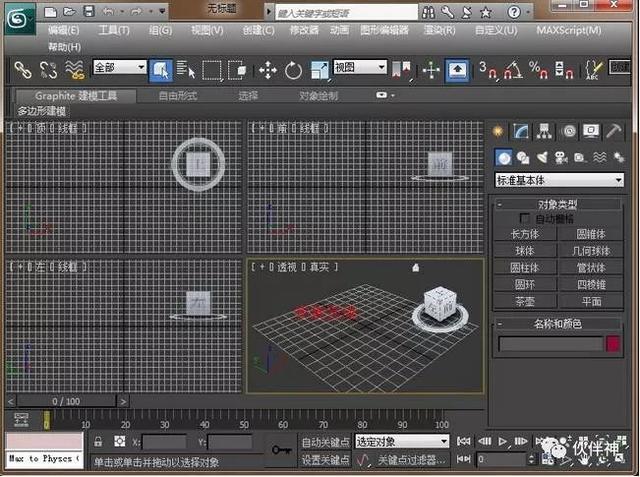Click the red object color swatch

pyautogui.click(x=612, y=344)
